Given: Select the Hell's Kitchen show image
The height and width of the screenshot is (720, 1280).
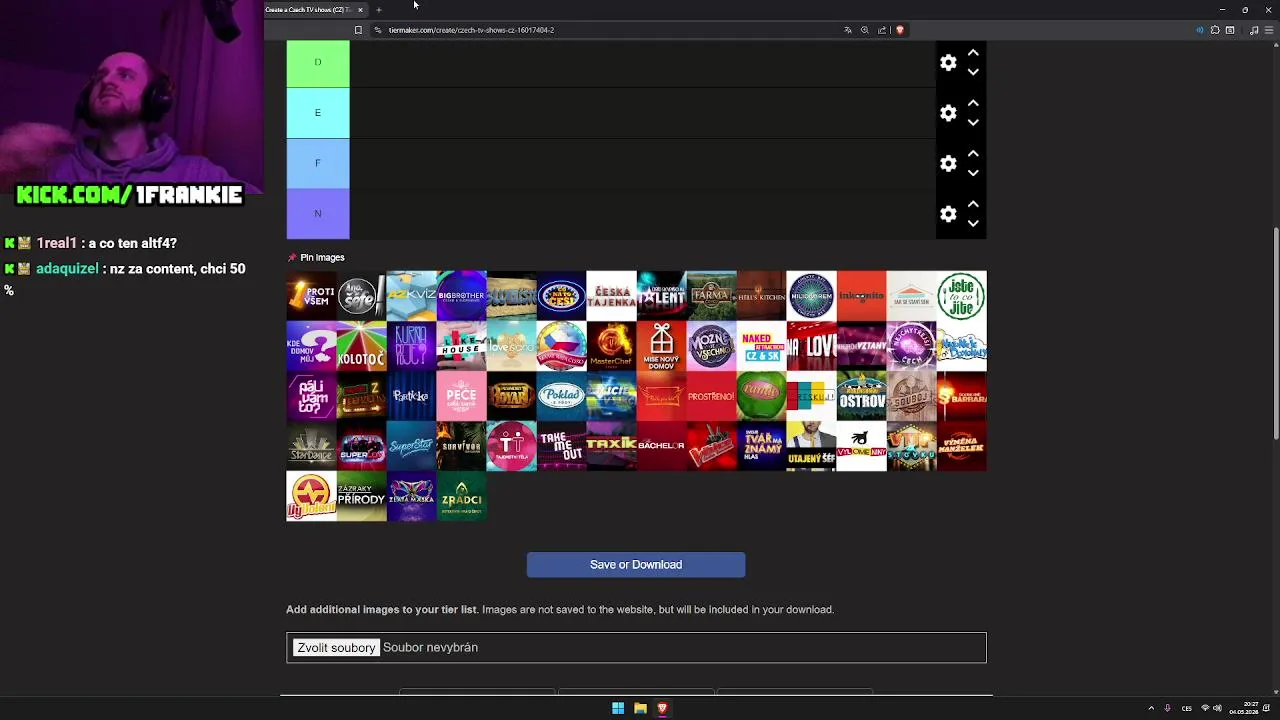Looking at the screenshot, I should (x=761, y=296).
